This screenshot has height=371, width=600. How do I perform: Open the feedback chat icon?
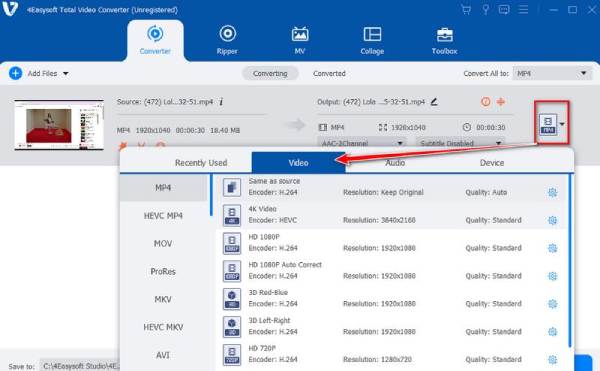pos(504,10)
